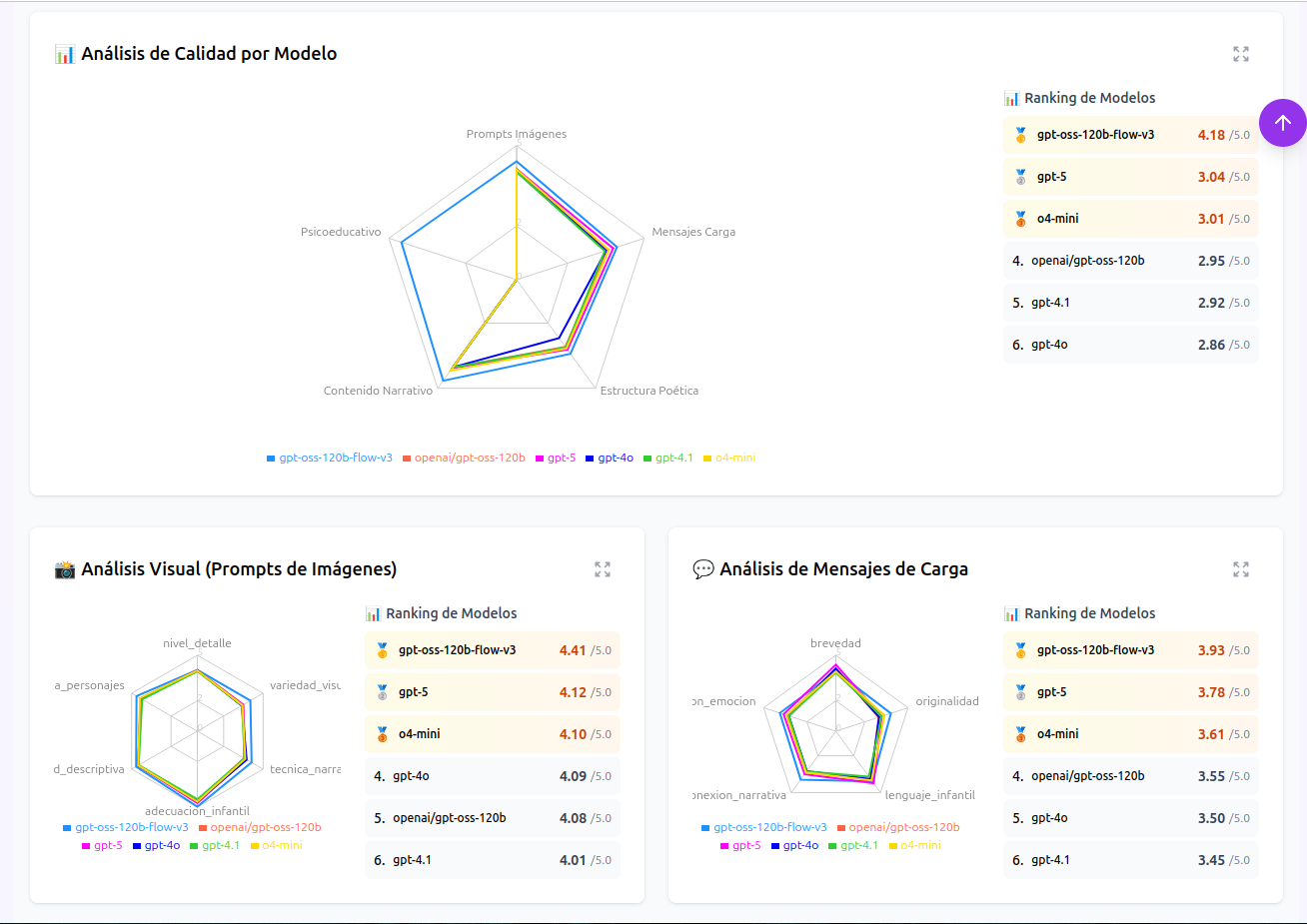Click the bronze medal beside o4-mini in the Mensajes ranking
The width and height of the screenshot is (1307, 924).
1020,734
